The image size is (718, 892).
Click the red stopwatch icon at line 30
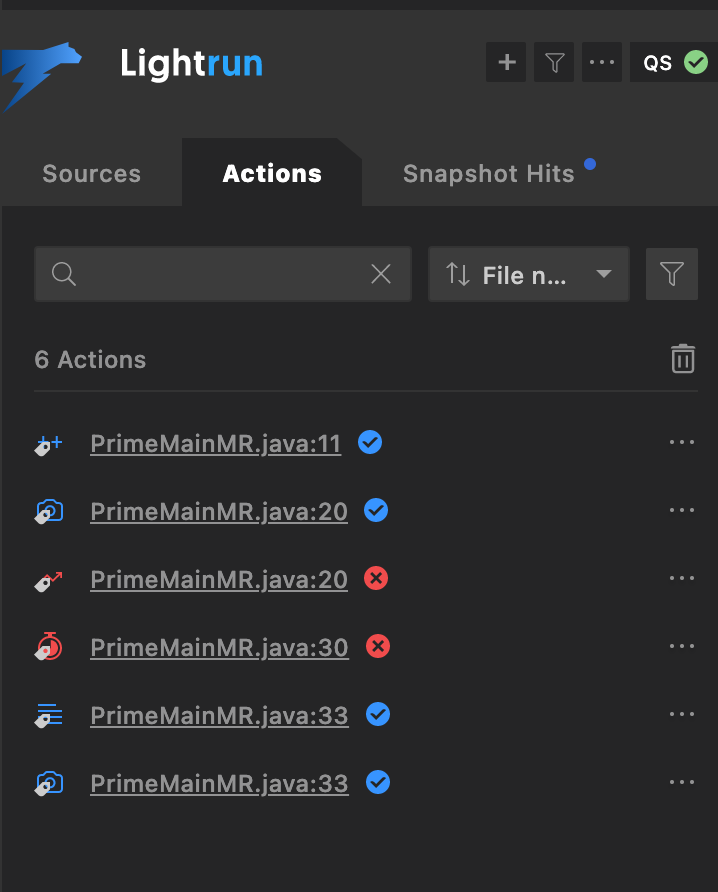coord(48,648)
